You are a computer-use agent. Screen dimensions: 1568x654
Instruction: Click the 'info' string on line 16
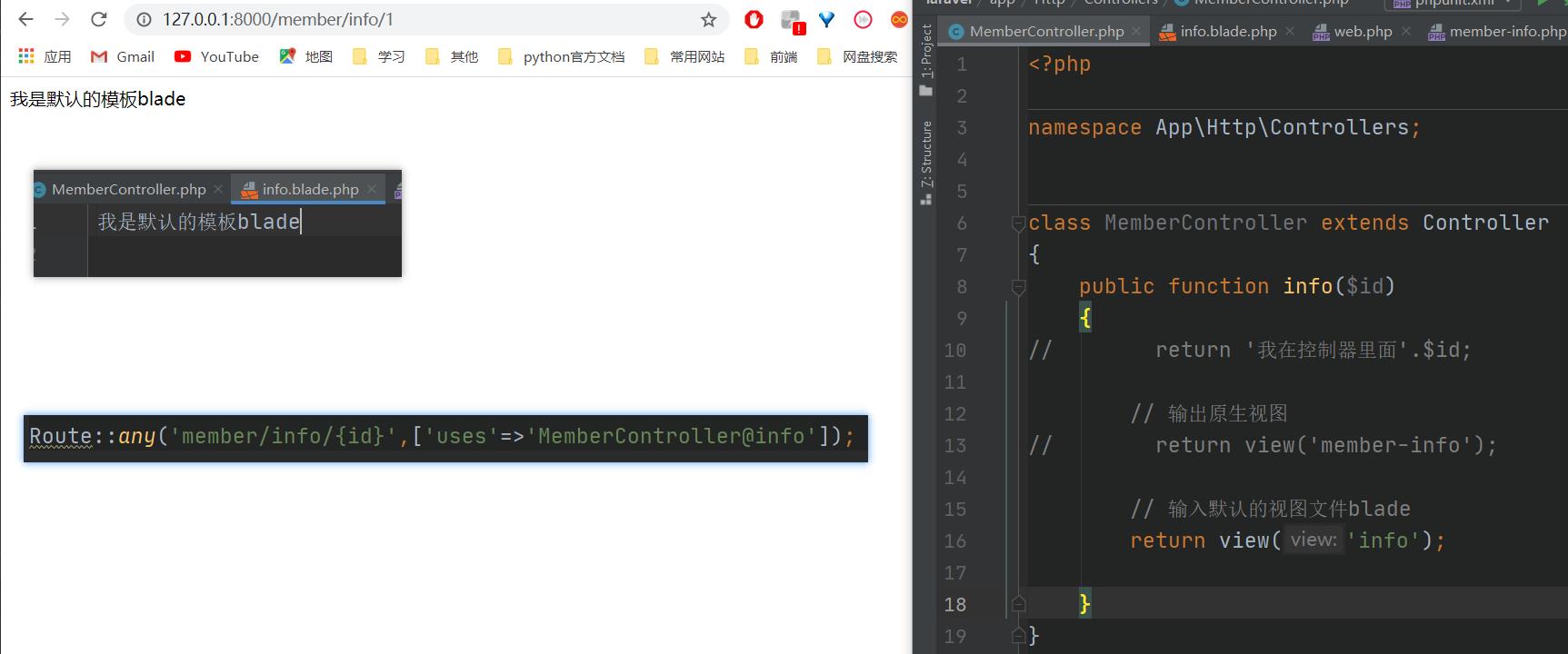click(1383, 540)
